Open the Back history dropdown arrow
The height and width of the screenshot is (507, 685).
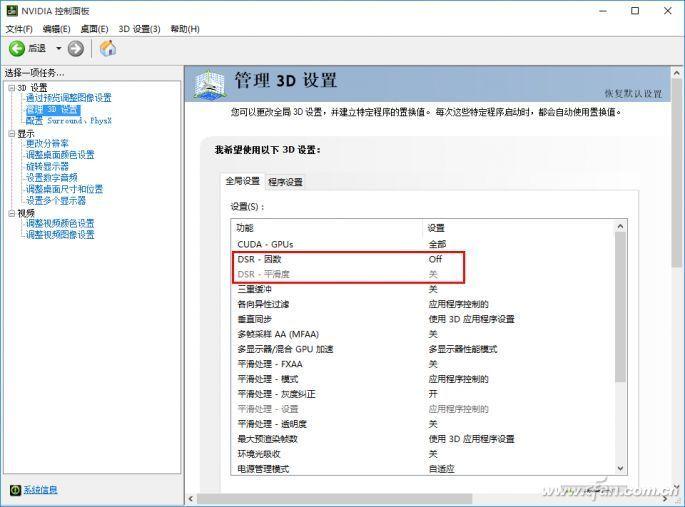click(59, 48)
